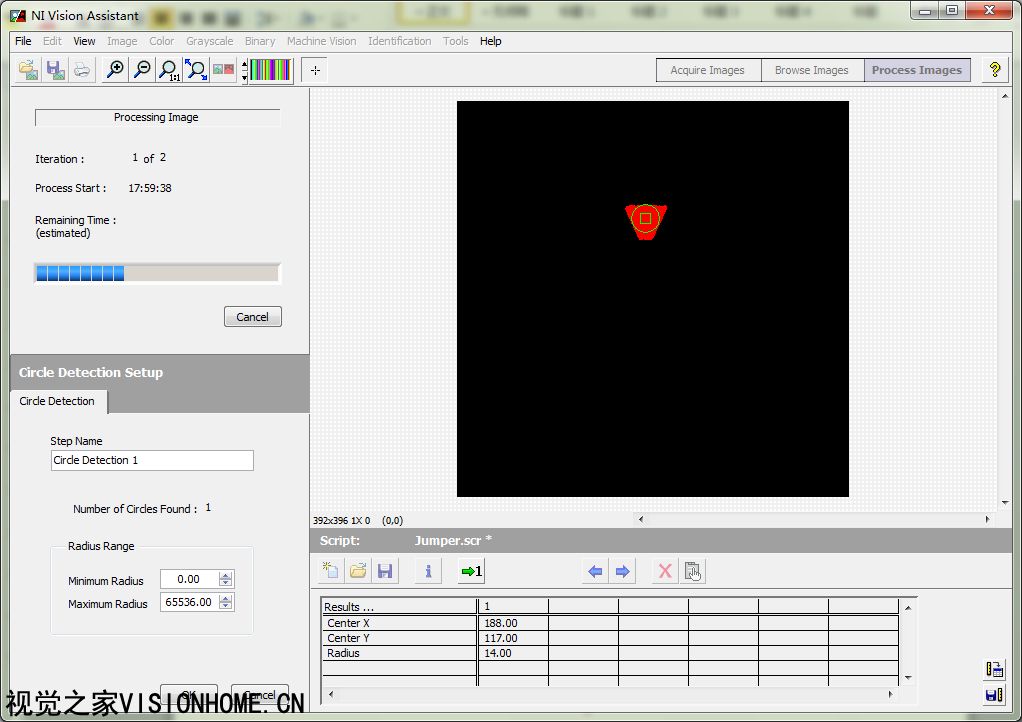This screenshot has height=722, width=1022.
Task: Click the Zoom 1:1 icon
Action: click(x=170, y=70)
